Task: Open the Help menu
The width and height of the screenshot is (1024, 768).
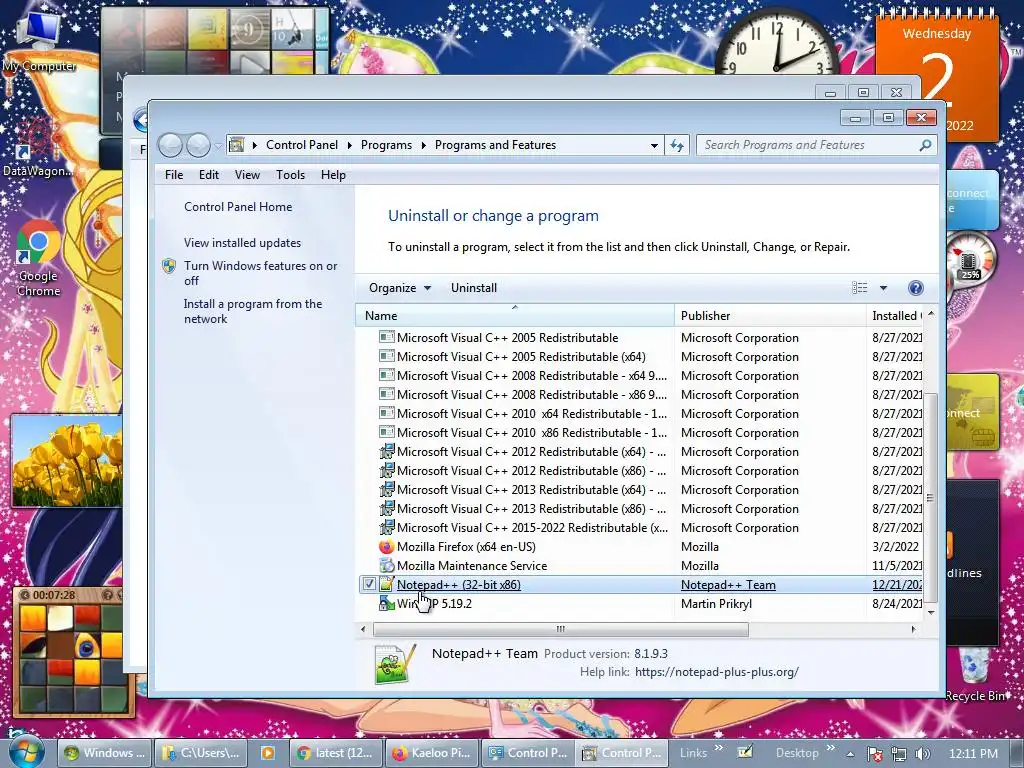Action: (333, 175)
